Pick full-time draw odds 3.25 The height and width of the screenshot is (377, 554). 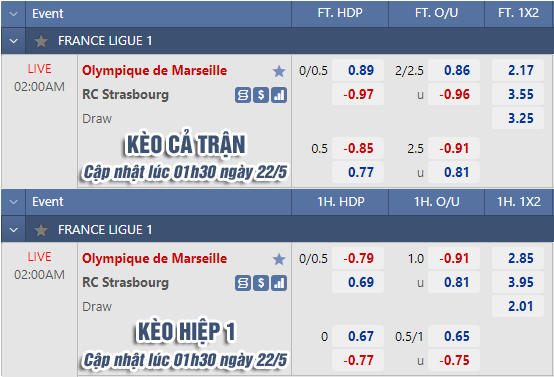pyautogui.click(x=518, y=118)
